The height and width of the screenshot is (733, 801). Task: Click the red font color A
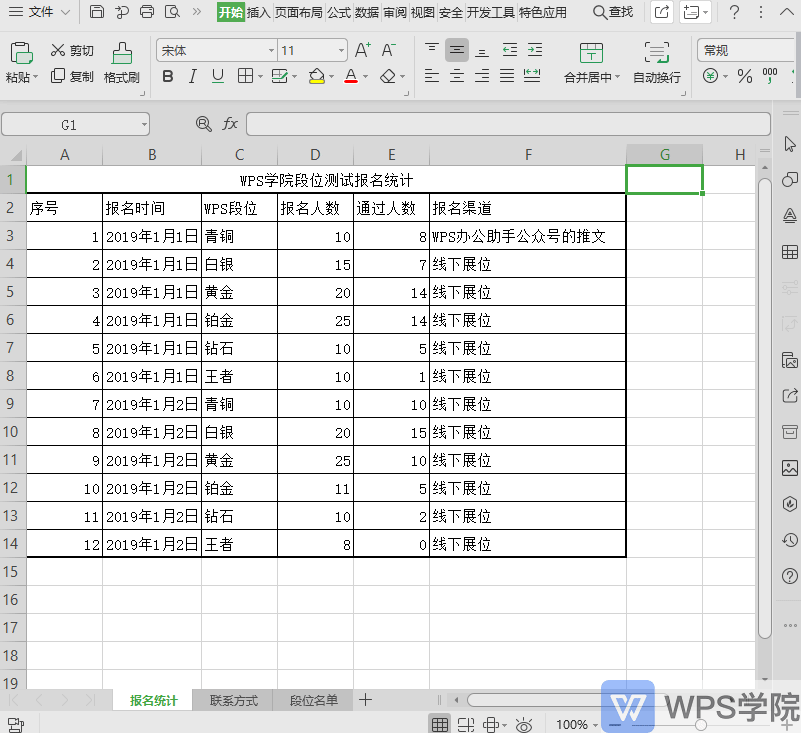(x=350, y=76)
